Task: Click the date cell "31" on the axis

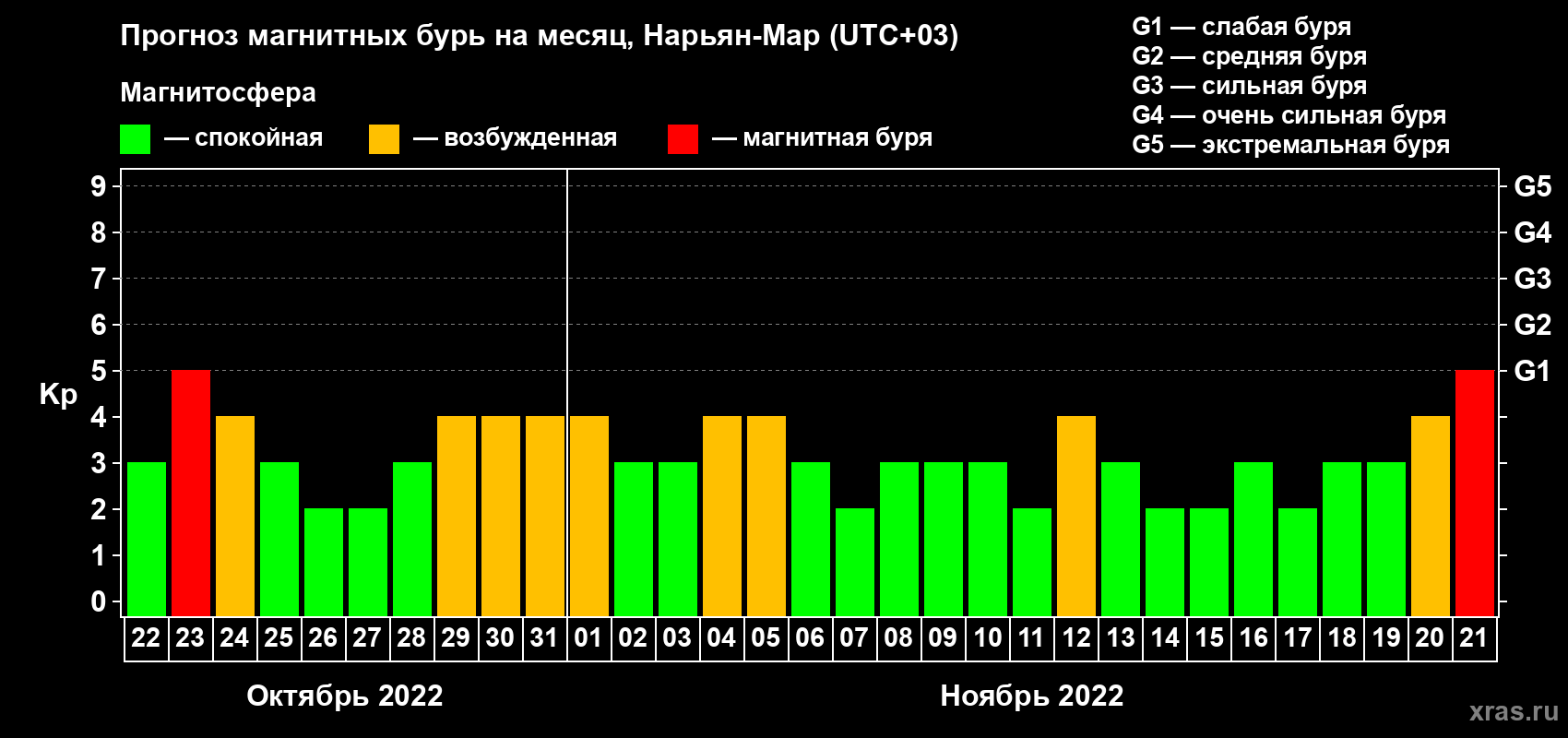Action: (x=545, y=638)
